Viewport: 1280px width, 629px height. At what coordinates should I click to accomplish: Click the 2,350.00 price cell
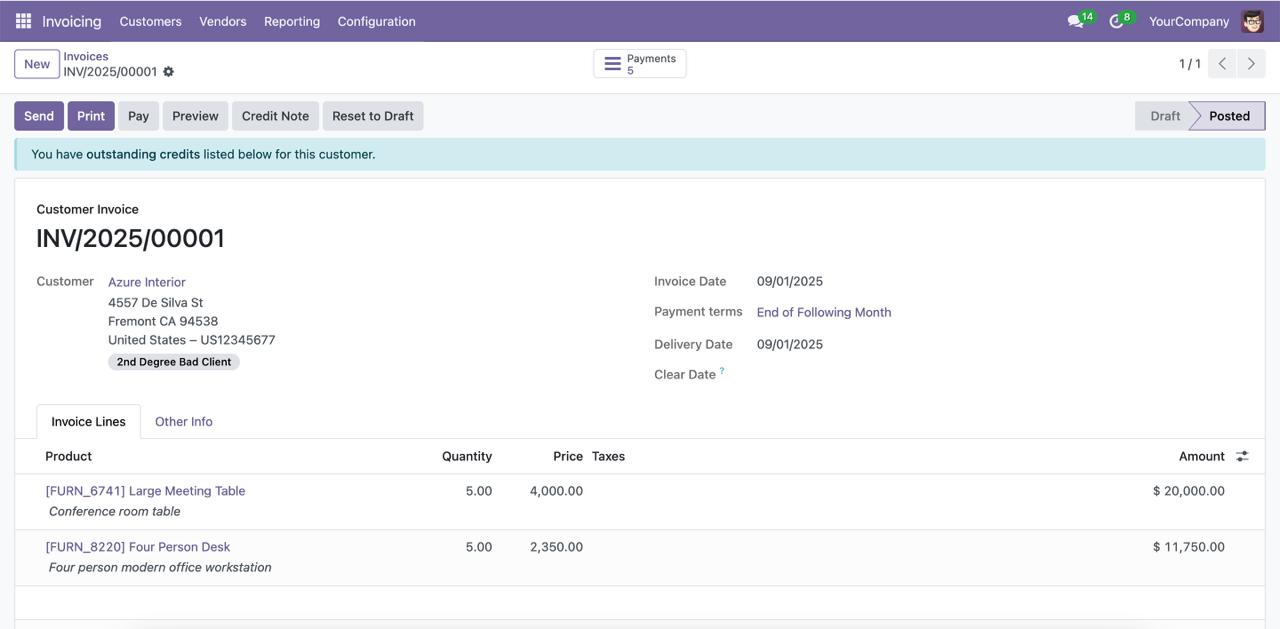[556, 547]
